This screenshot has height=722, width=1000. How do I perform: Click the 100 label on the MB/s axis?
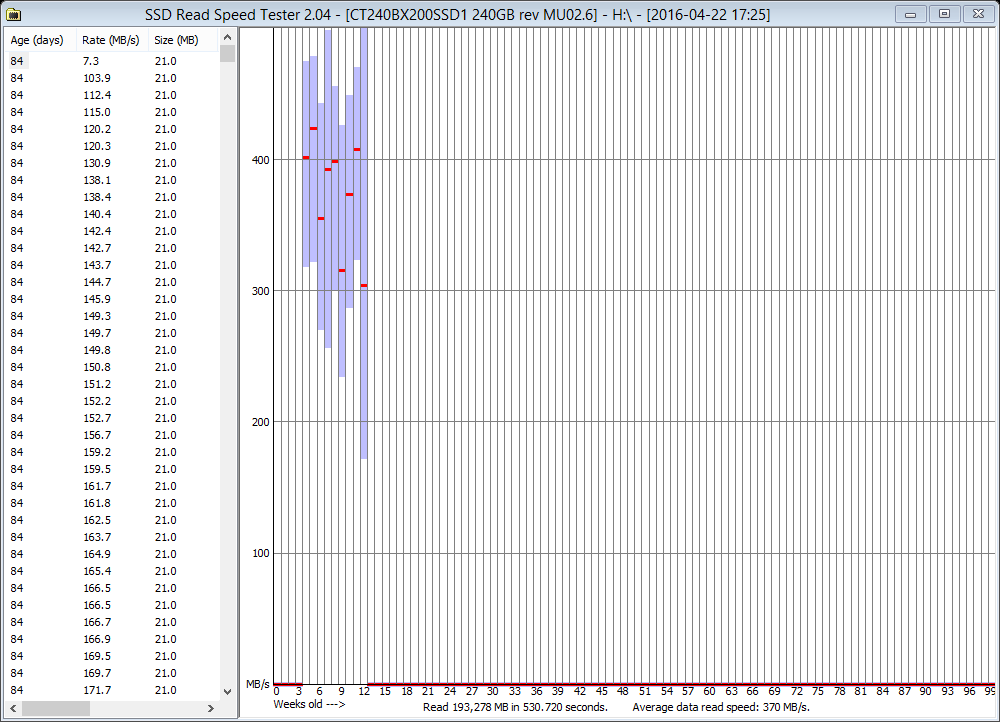tap(261, 554)
